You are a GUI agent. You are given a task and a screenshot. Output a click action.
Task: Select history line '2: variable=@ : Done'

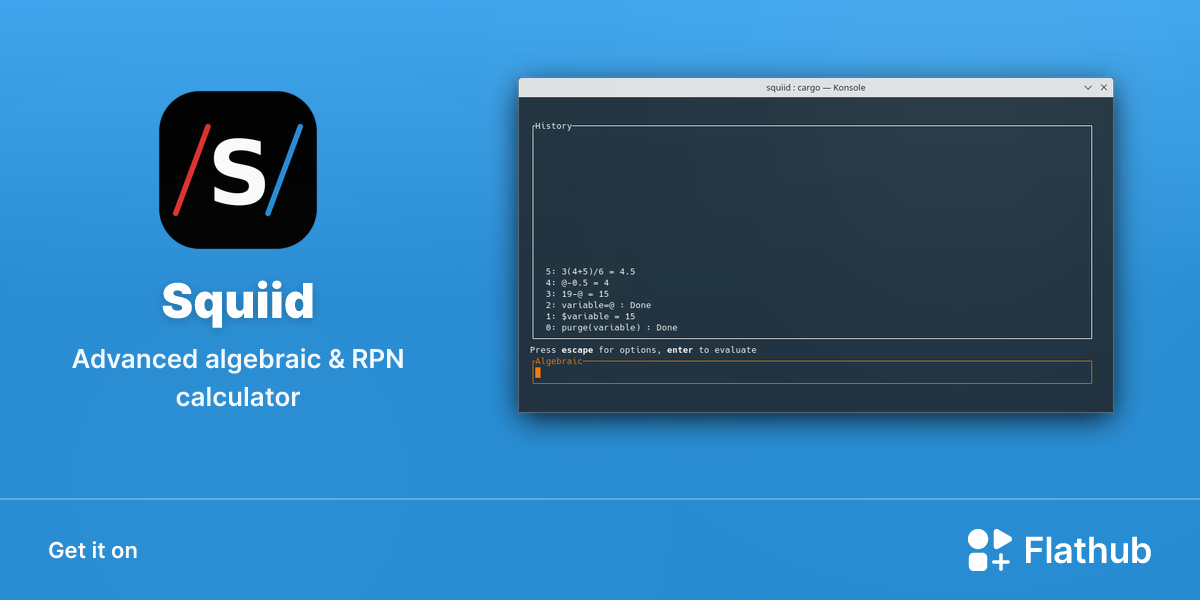598,305
